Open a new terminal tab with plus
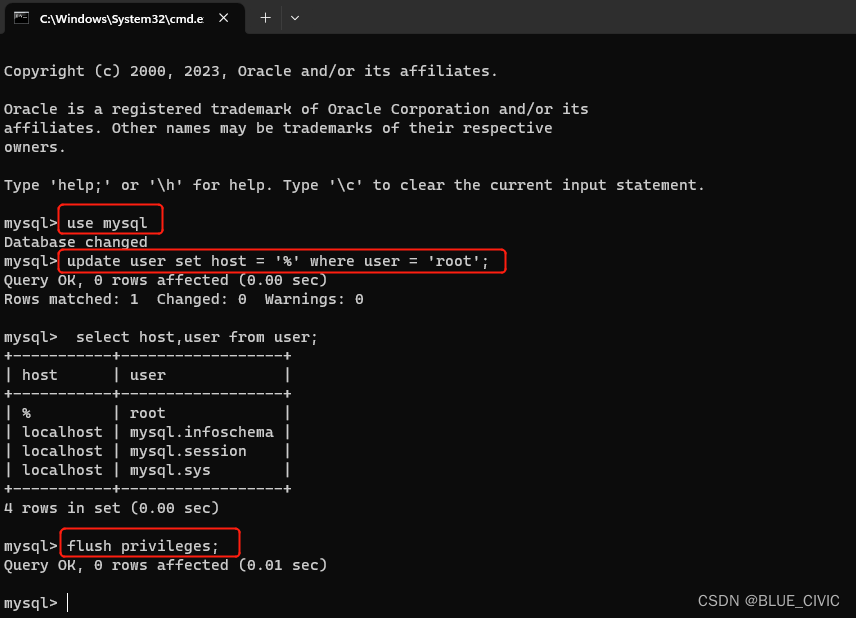 265,18
